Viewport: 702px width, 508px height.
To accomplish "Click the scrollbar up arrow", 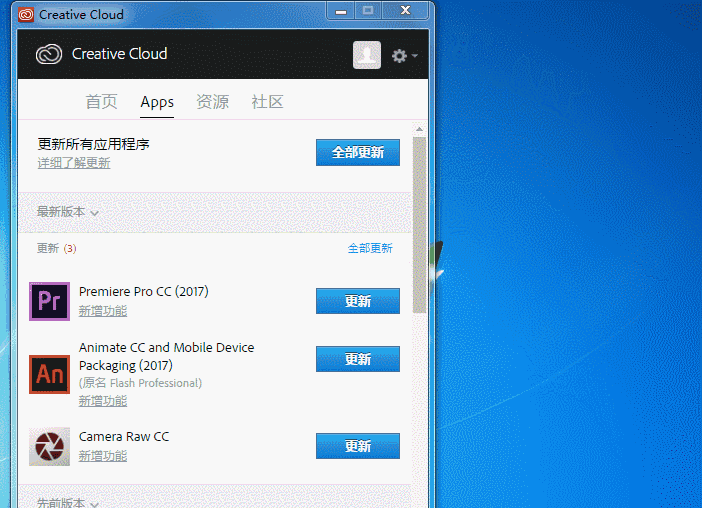I will tap(419, 129).
